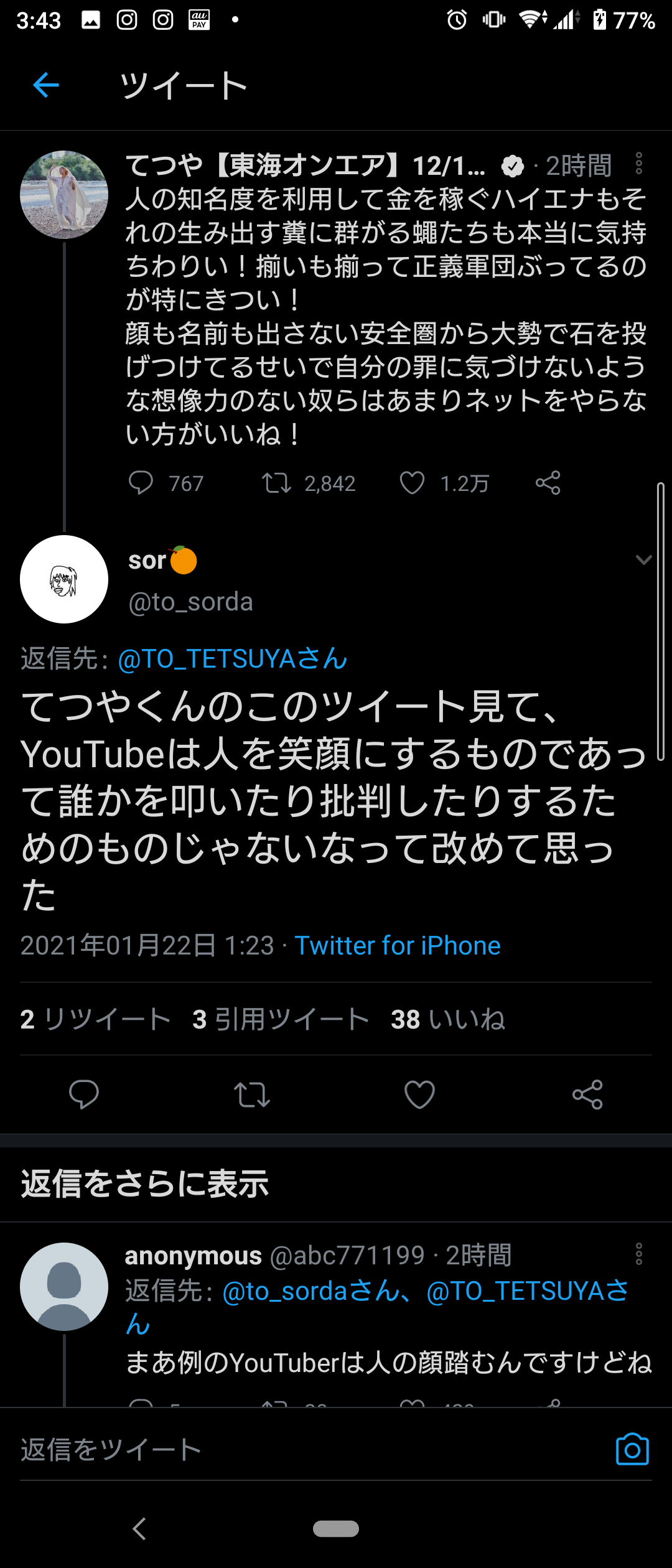Open Tetsuya's profile picture thumbnail
Viewport: 672px width, 1568px height.
pyautogui.click(x=64, y=195)
